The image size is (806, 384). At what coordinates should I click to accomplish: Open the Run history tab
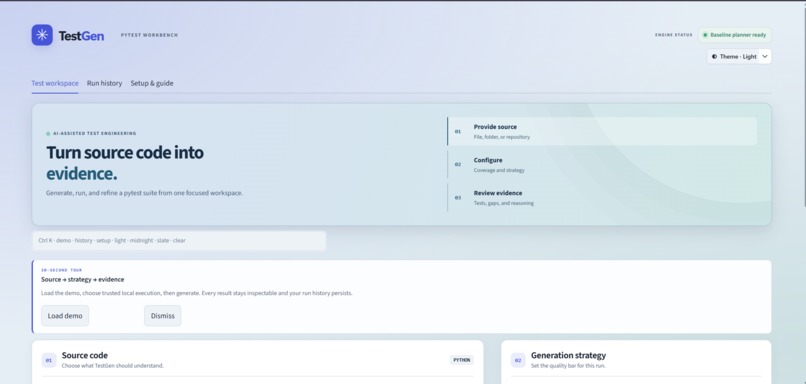[x=104, y=83]
